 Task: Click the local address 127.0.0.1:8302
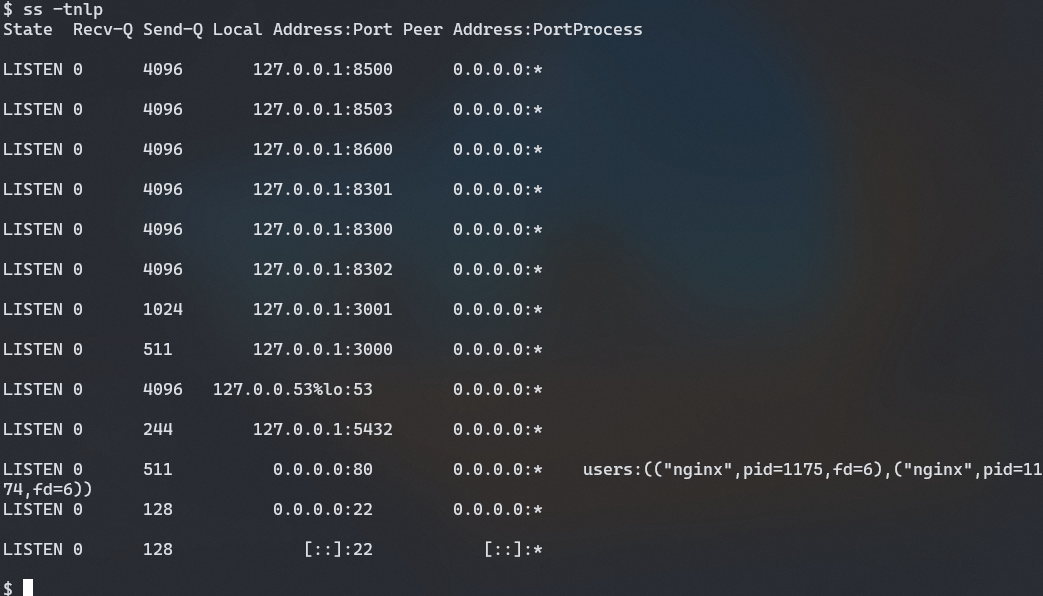(x=322, y=269)
